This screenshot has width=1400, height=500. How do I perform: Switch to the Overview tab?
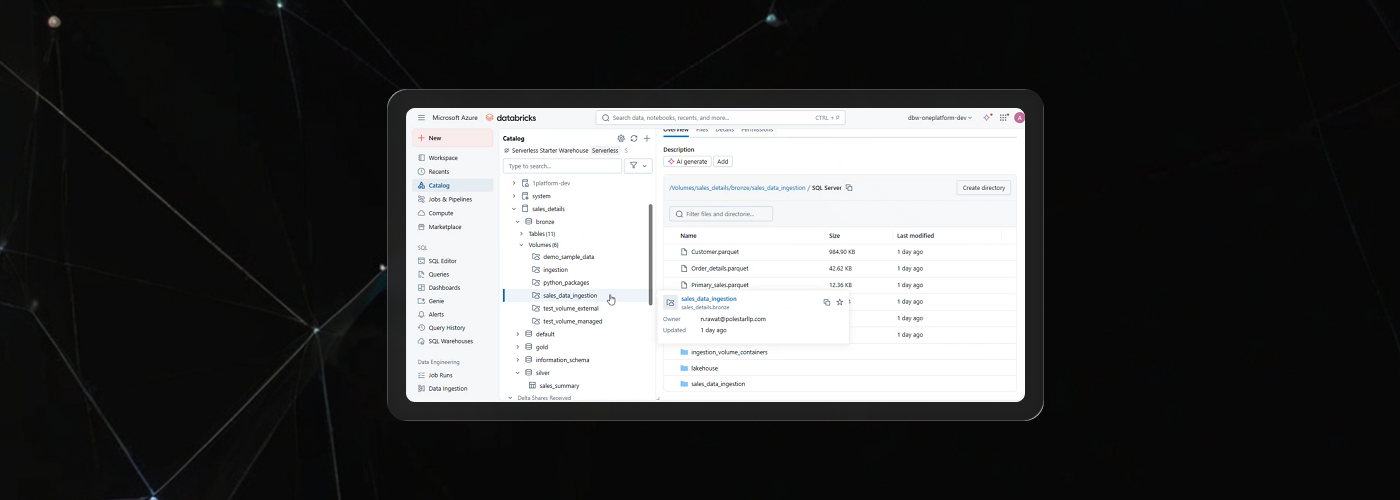coord(676,130)
